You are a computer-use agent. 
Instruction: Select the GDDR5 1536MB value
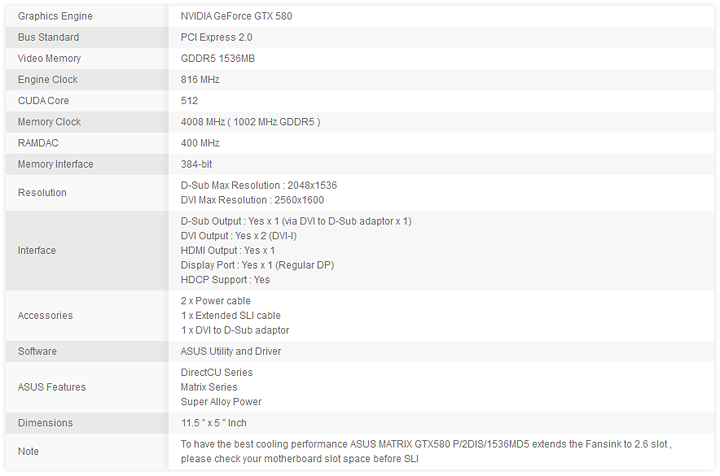217,58
